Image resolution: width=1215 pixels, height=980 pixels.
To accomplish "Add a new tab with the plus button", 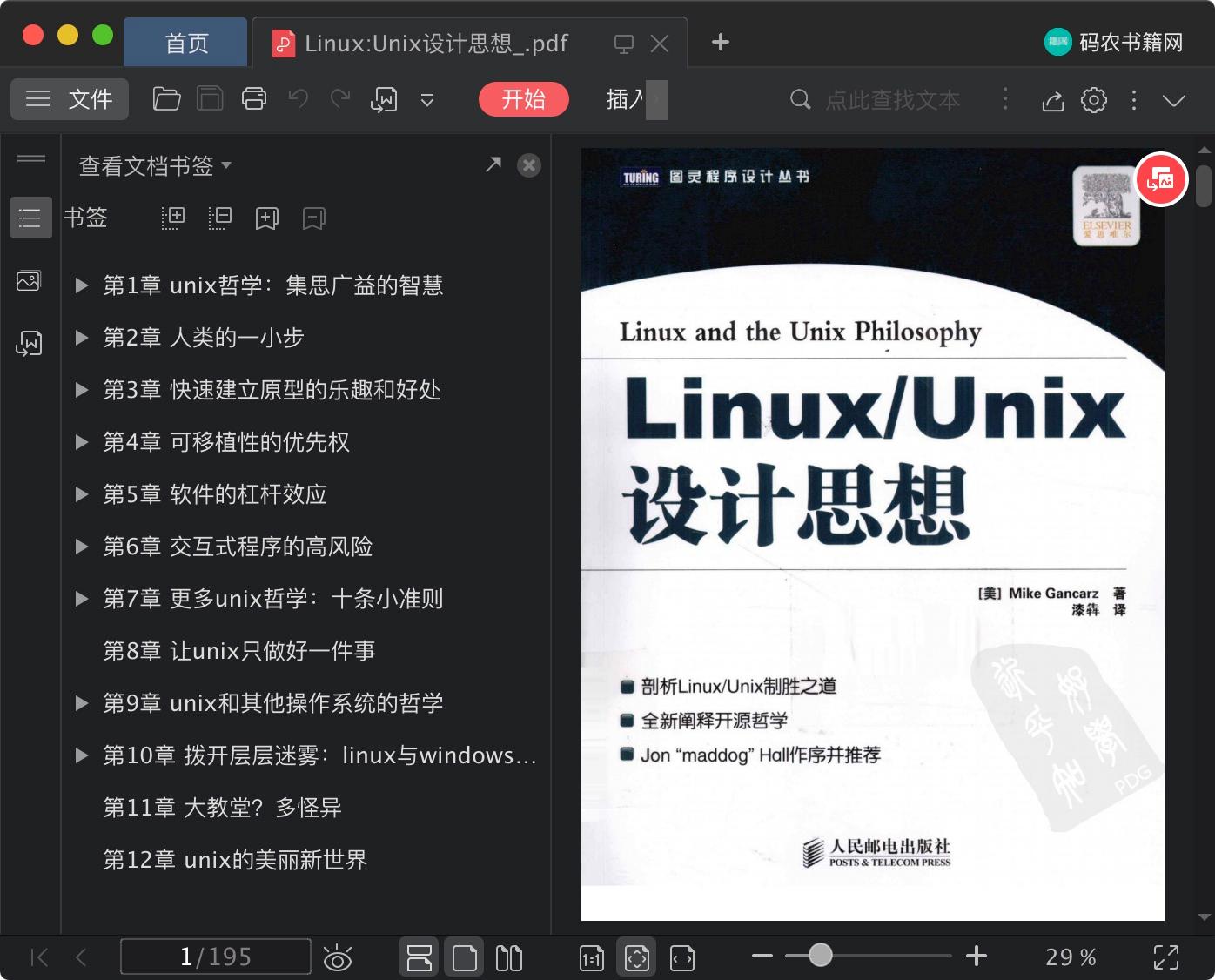I will click(x=721, y=42).
